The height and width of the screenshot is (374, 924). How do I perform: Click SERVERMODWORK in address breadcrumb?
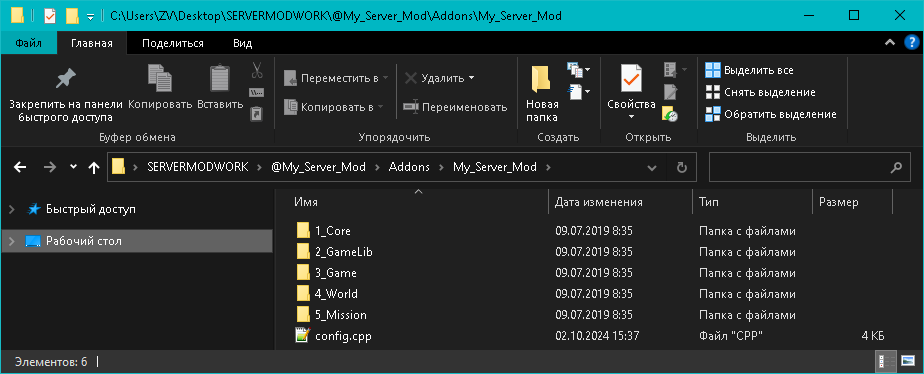coord(198,167)
